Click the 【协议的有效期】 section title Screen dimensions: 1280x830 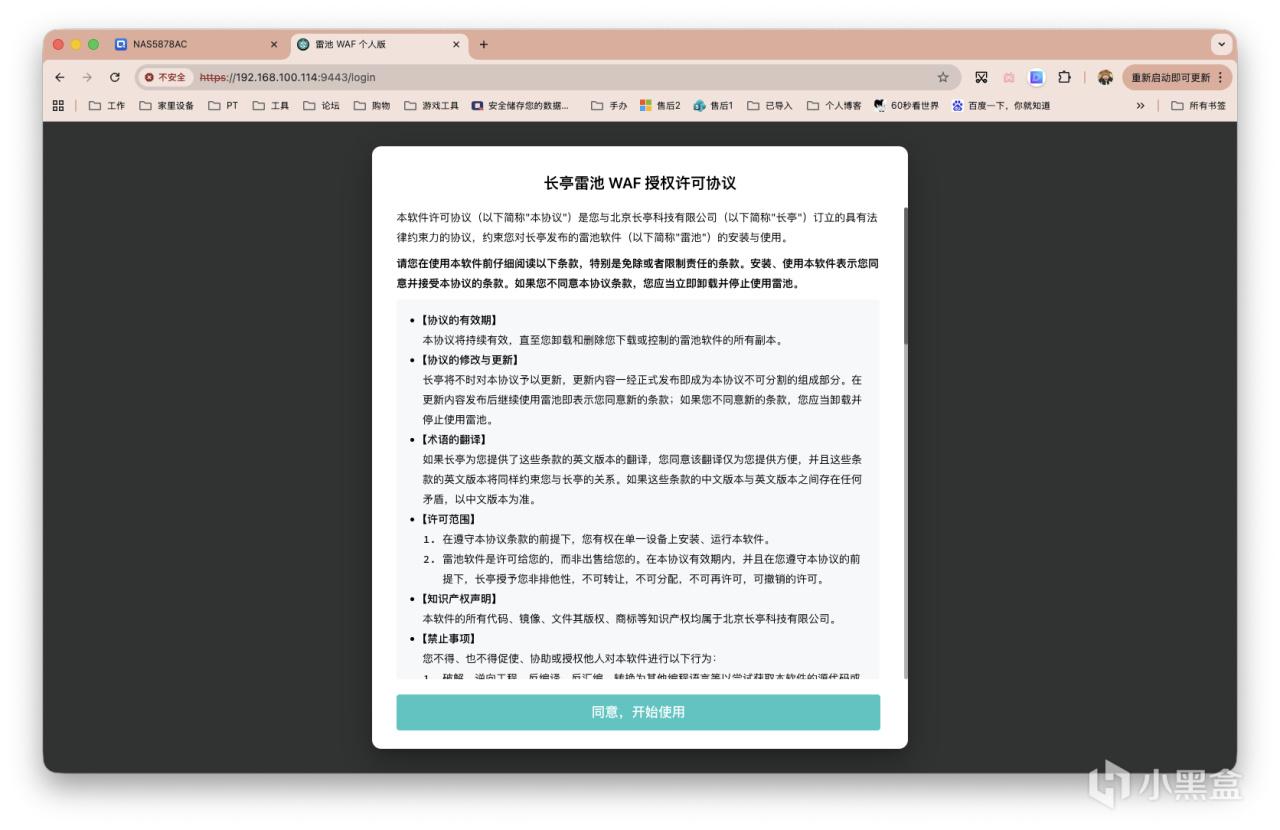click(460, 320)
